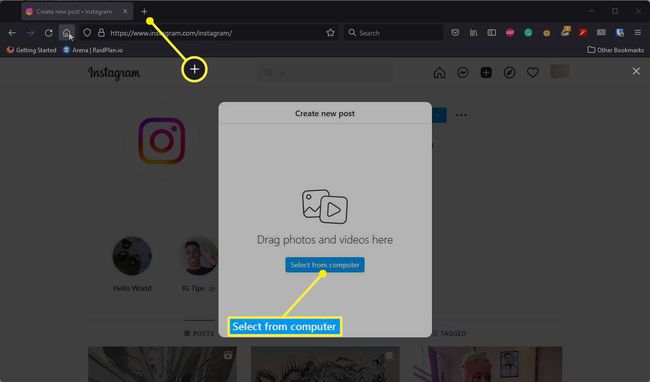Open the Library icon in toolbar

473,33
